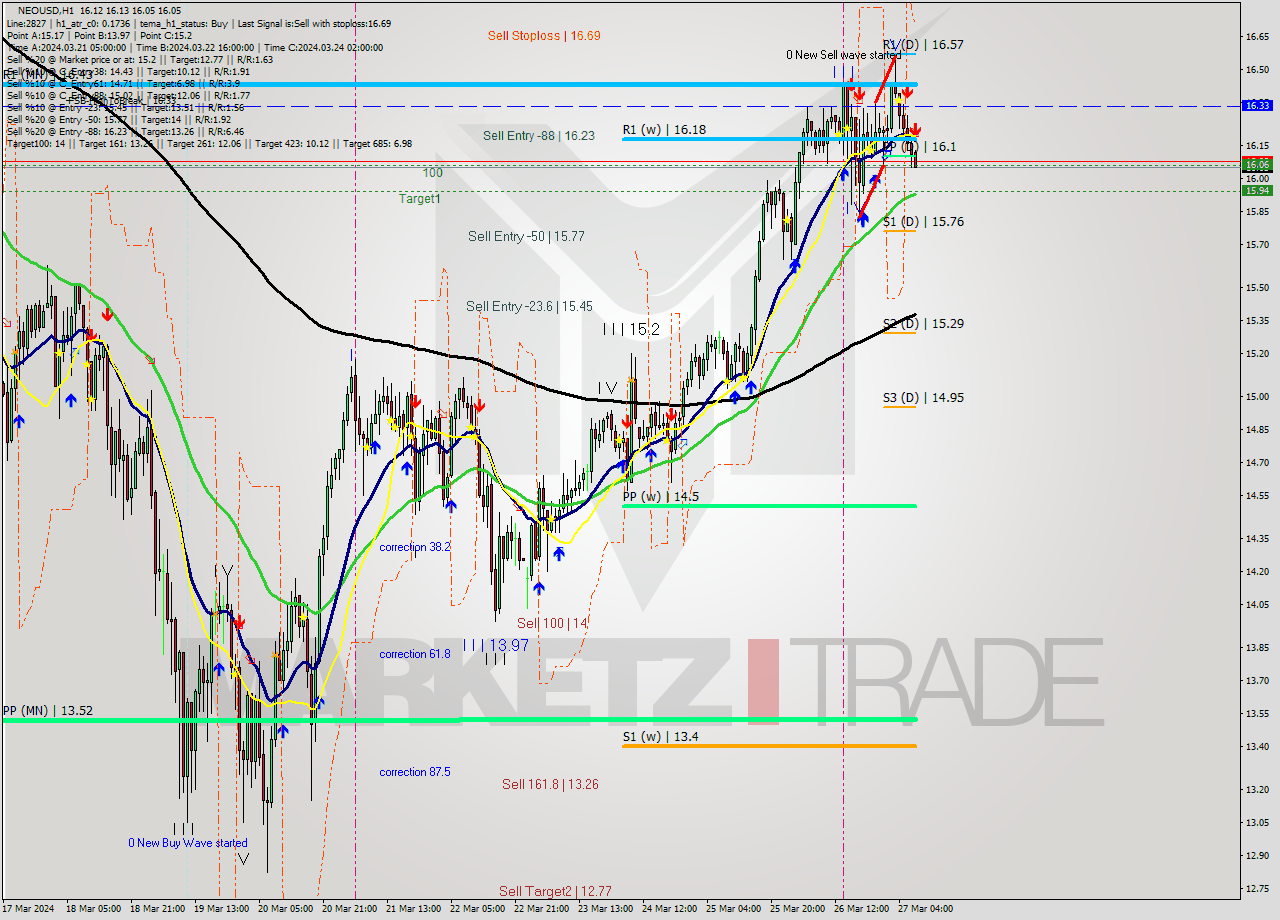
Task: Click the S3 (D) 14.95 label
Action: coord(923,398)
